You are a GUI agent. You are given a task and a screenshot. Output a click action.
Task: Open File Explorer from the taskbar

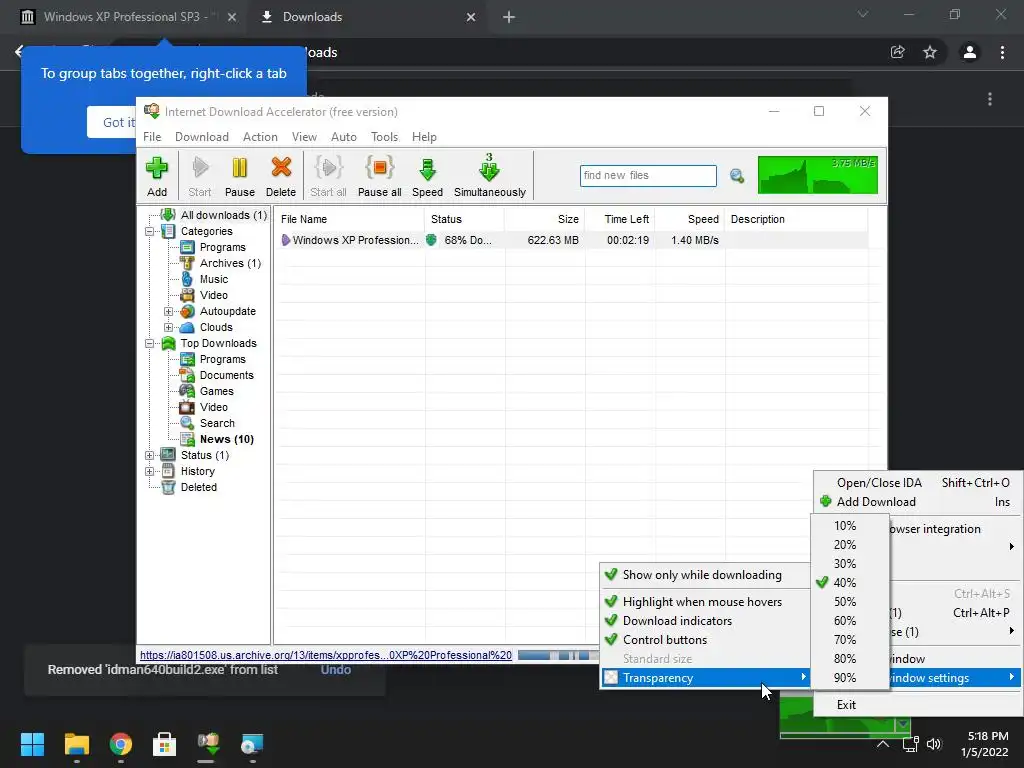point(76,744)
